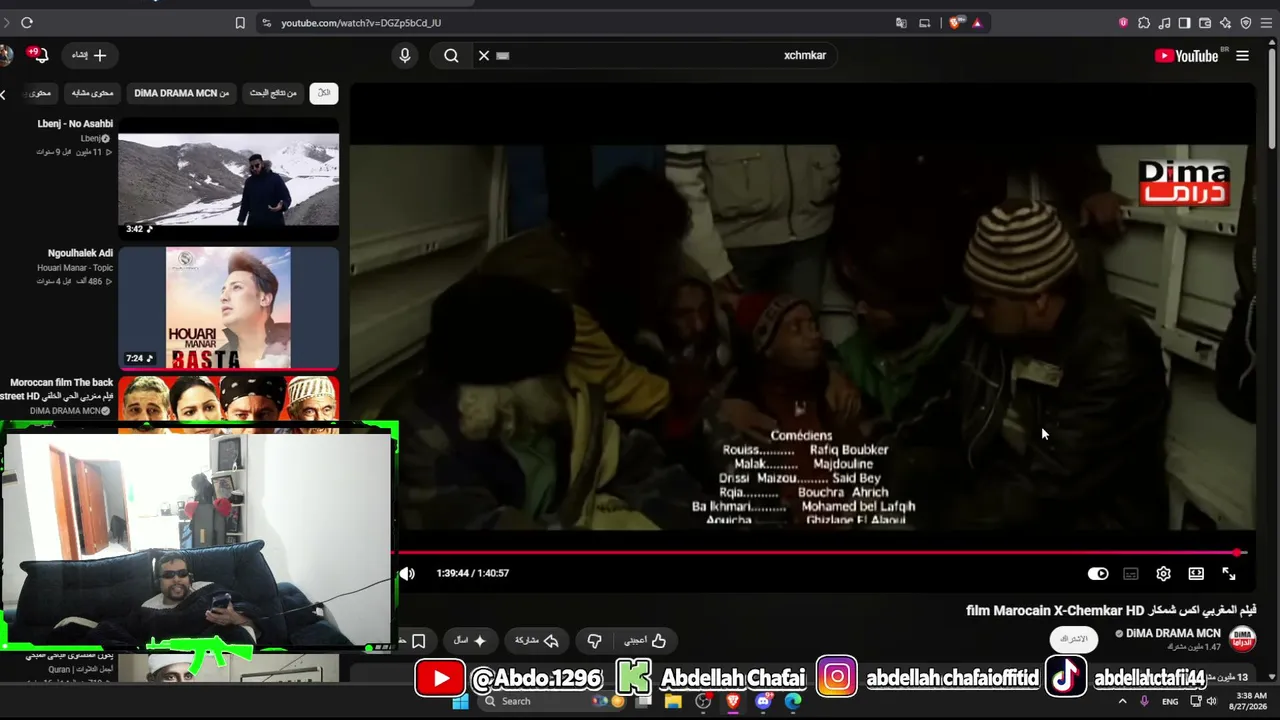Clear the search box text

click(484, 56)
